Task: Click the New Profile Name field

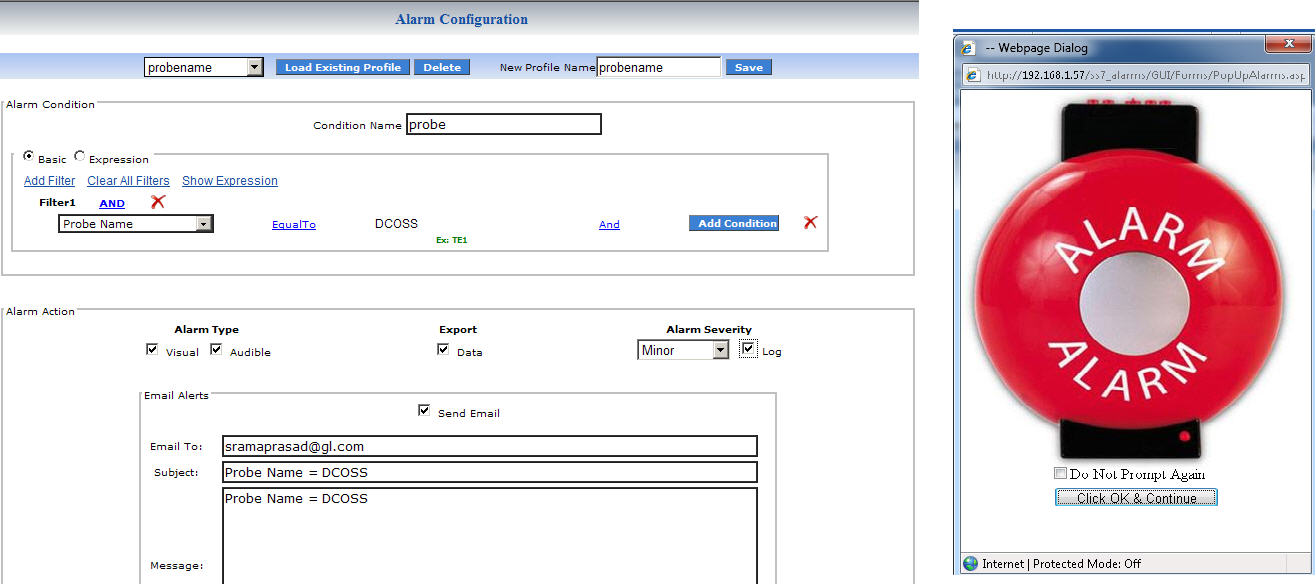Action: pyautogui.click(x=659, y=67)
